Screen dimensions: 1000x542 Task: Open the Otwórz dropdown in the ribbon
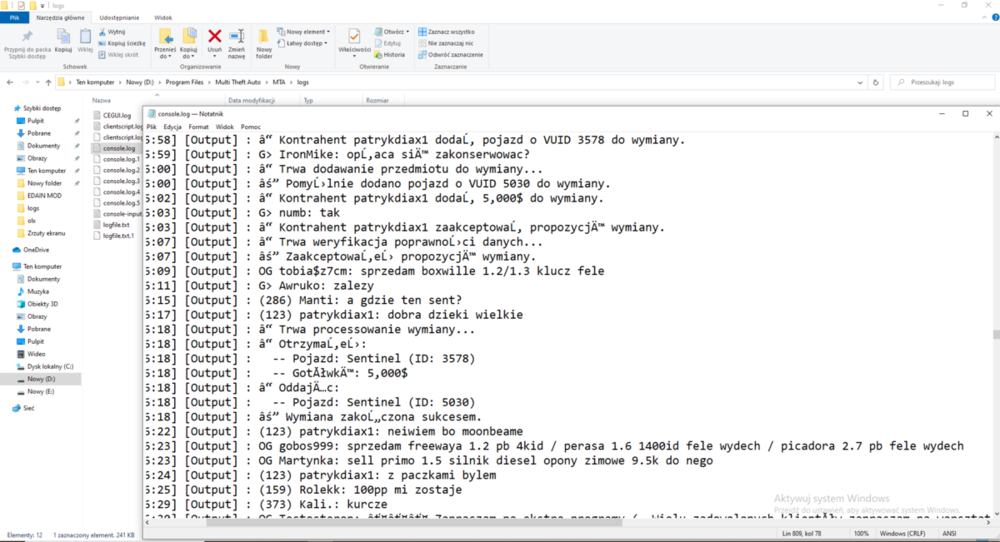pyautogui.click(x=392, y=32)
